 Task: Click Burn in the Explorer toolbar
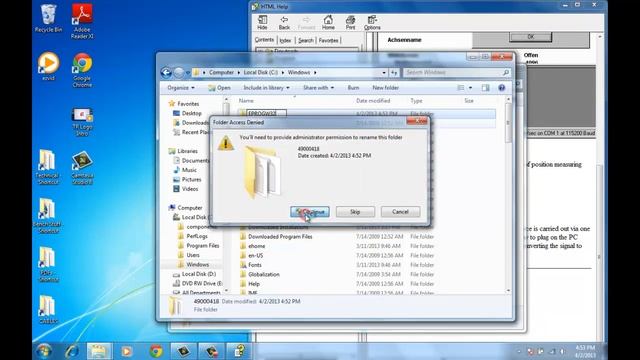[353, 88]
